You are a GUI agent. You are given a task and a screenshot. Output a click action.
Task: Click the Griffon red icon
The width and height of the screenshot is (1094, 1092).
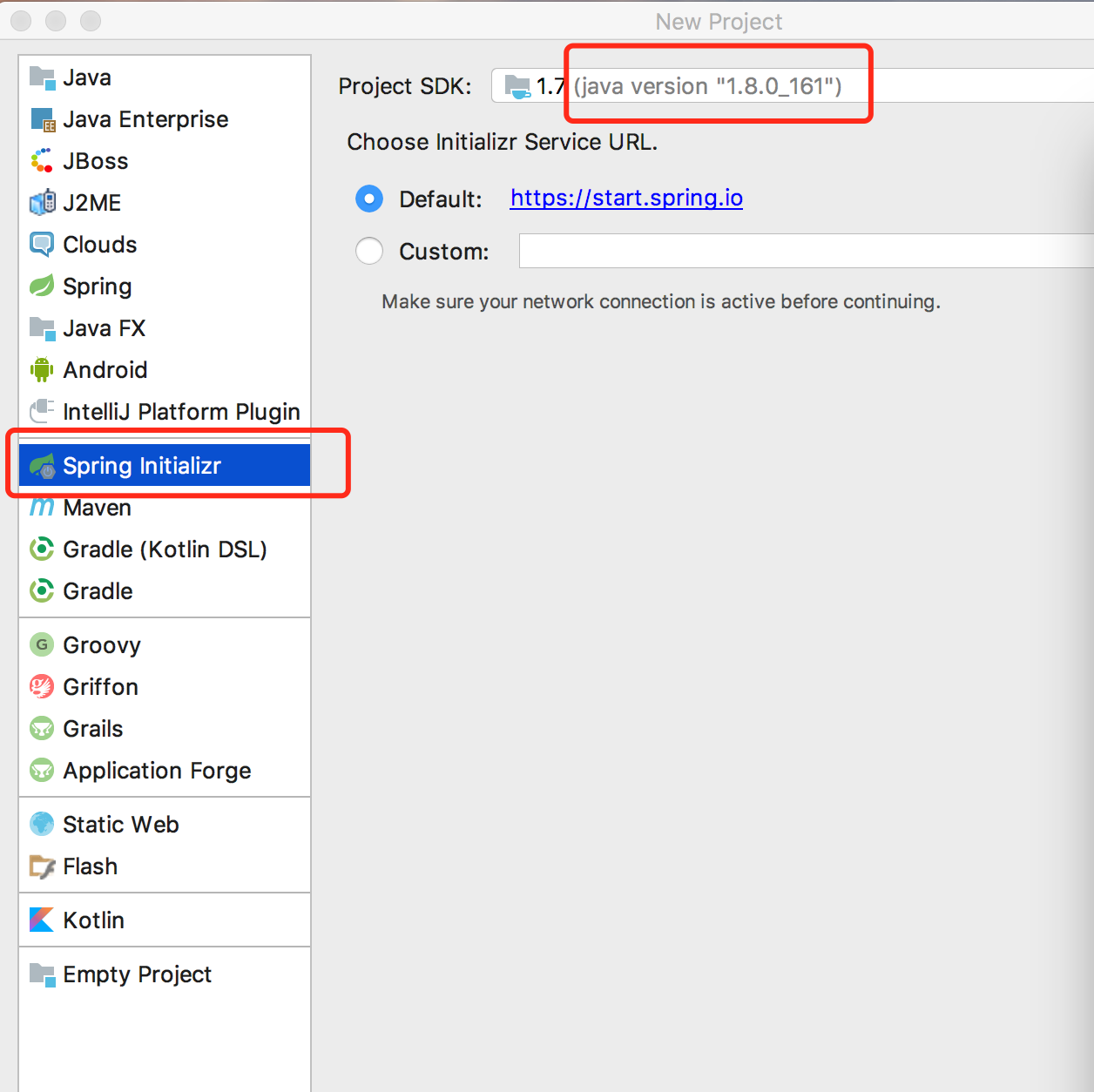click(x=42, y=687)
